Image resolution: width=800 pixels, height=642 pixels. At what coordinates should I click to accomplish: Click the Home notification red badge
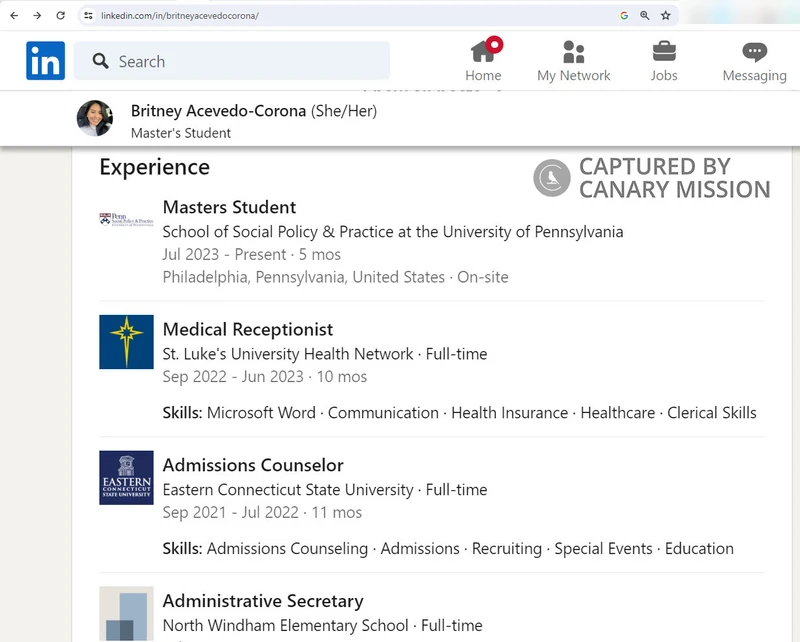[x=494, y=44]
